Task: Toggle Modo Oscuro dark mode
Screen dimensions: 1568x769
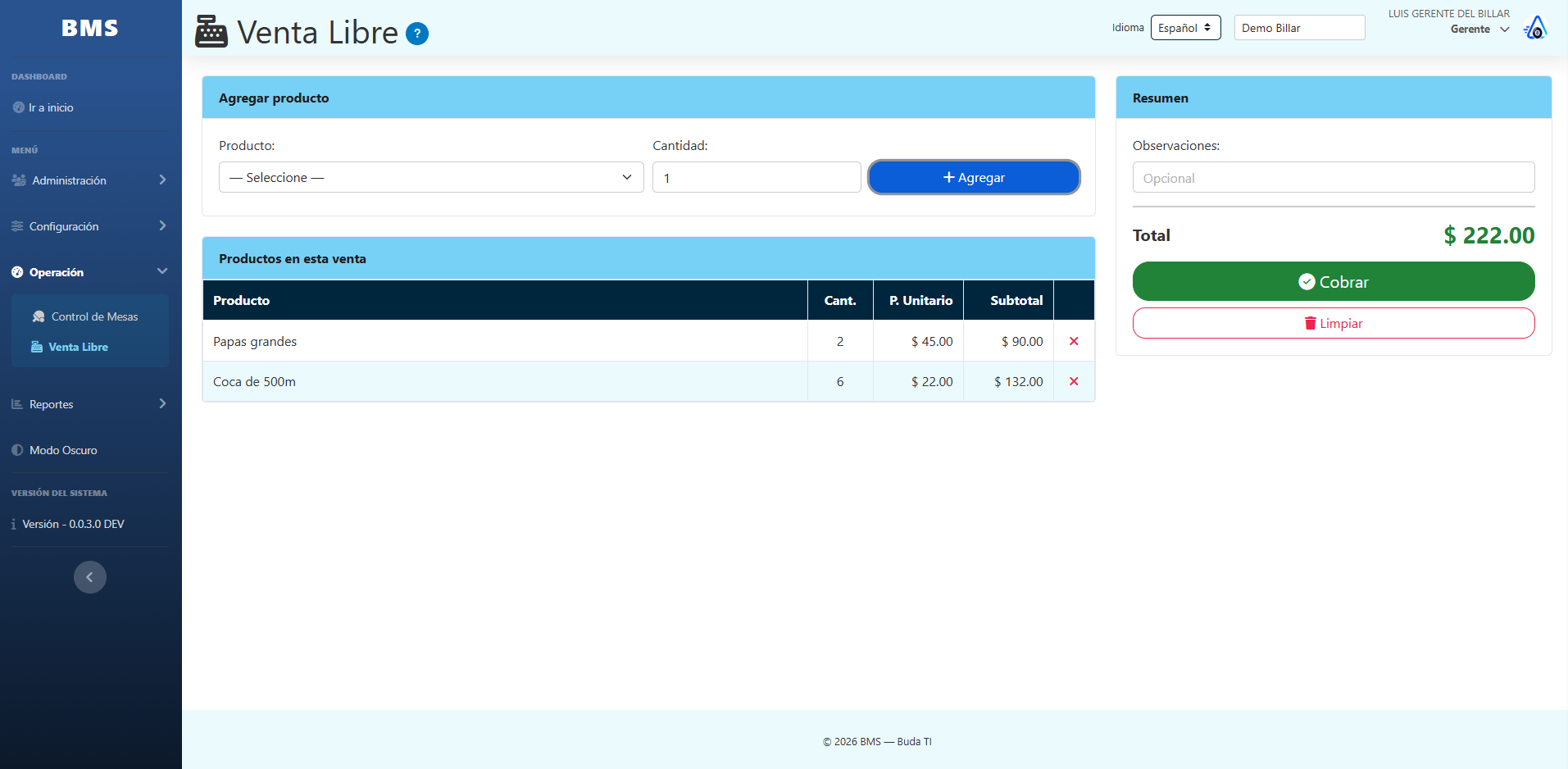Action: [54, 450]
